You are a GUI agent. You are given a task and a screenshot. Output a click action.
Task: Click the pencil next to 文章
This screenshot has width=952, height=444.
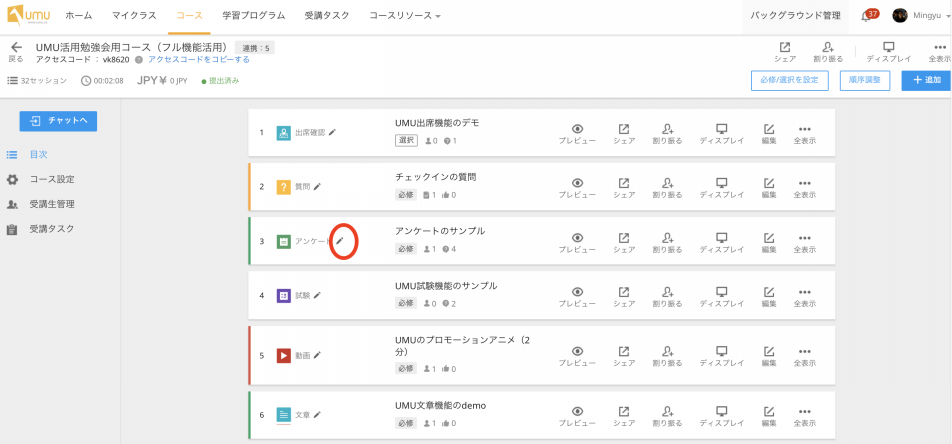[x=317, y=415]
